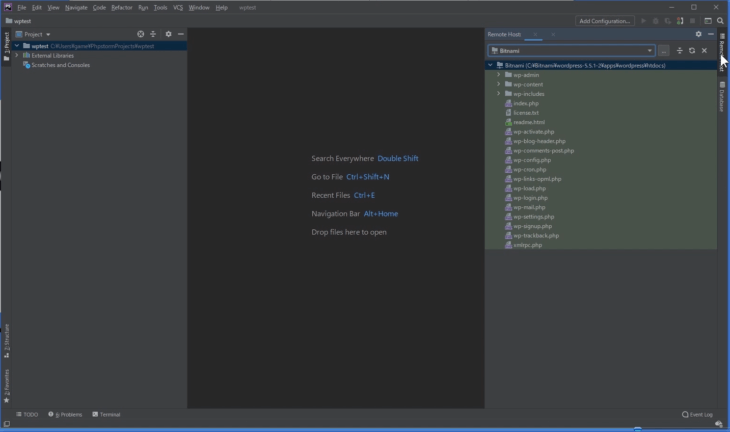Open the Database sidebar tab
The height and width of the screenshot is (432, 730).
[722, 97]
